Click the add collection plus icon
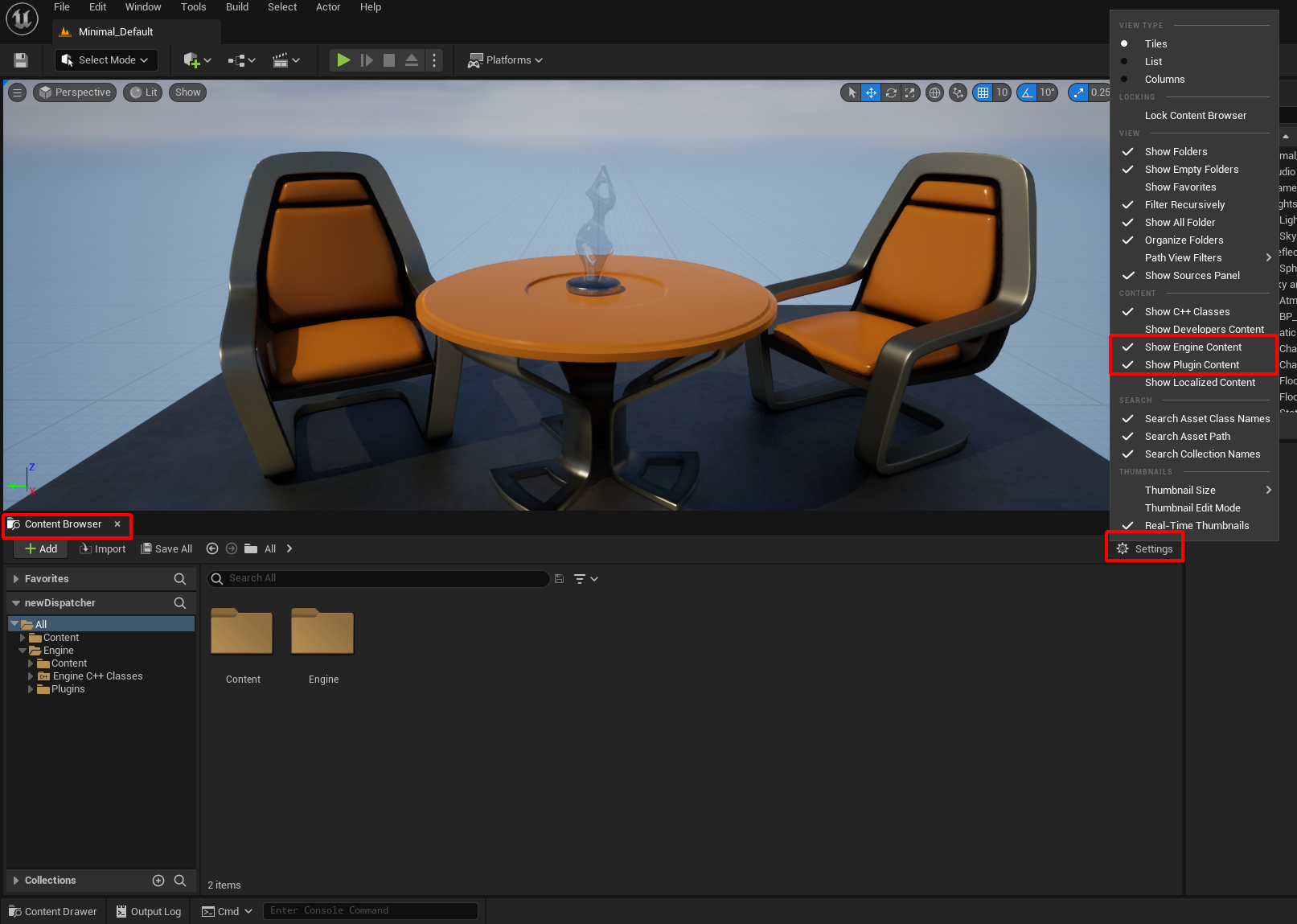The image size is (1297, 924). [158, 881]
